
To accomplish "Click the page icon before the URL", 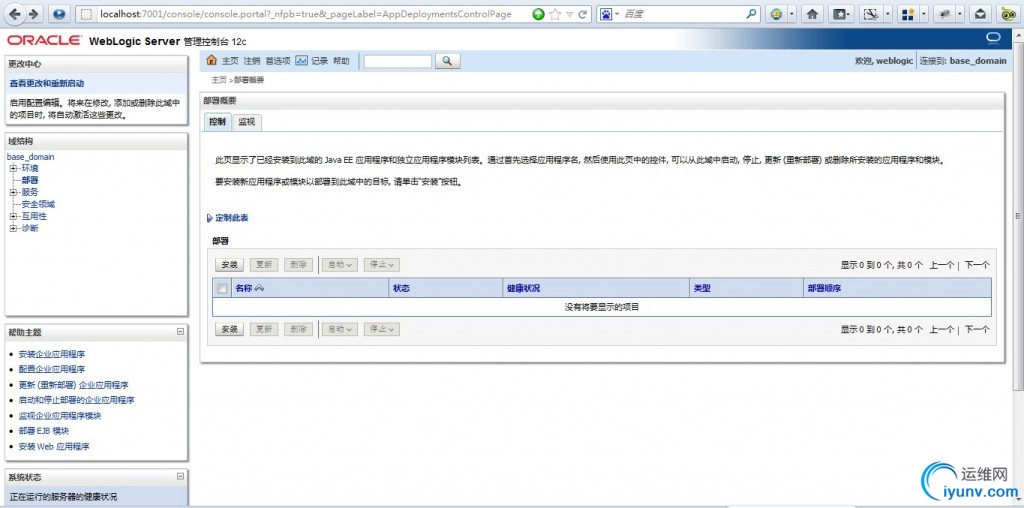I will click(86, 14).
